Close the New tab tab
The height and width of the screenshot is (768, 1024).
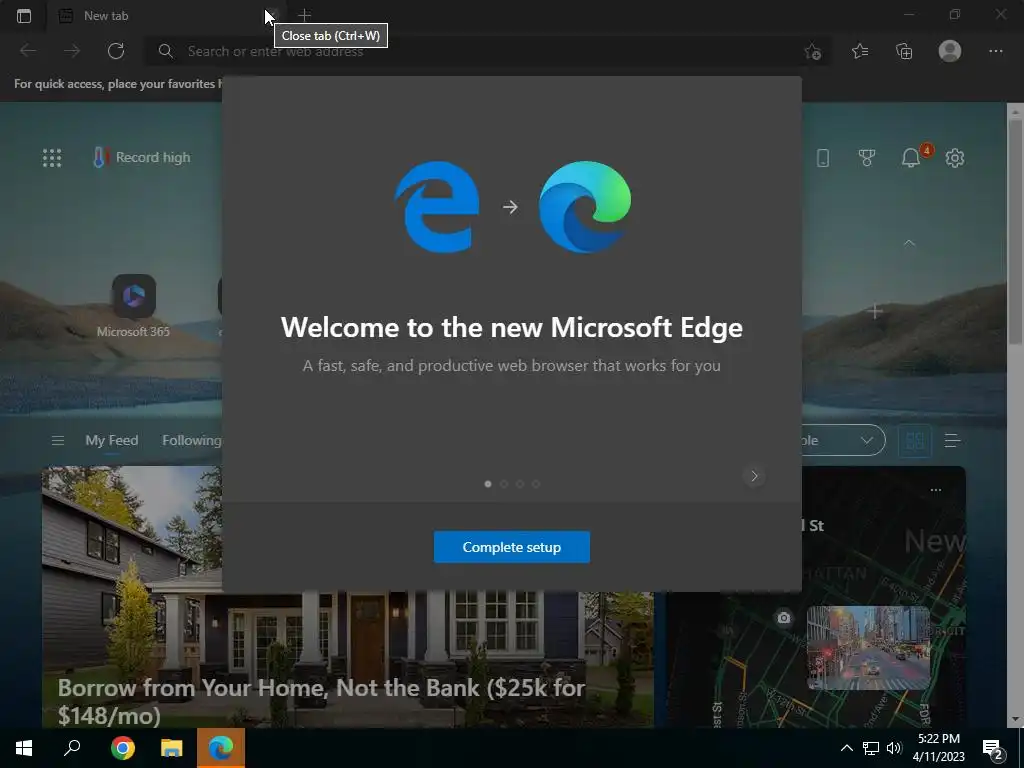click(x=273, y=15)
